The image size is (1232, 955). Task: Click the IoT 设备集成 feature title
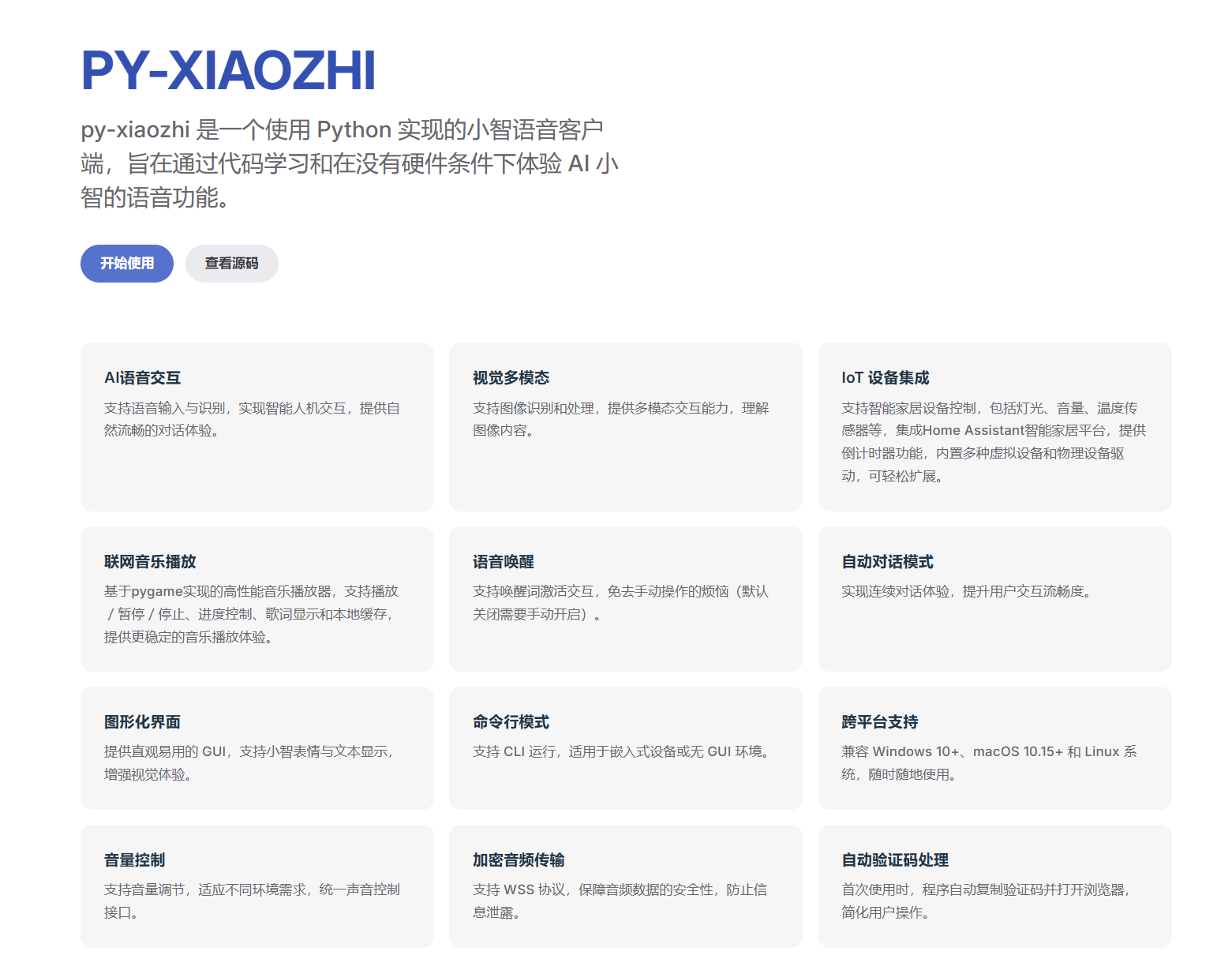886,378
